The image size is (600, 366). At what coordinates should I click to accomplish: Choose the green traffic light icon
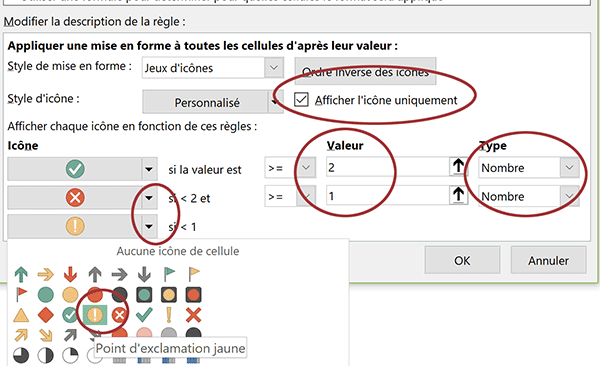(x=144, y=295)
